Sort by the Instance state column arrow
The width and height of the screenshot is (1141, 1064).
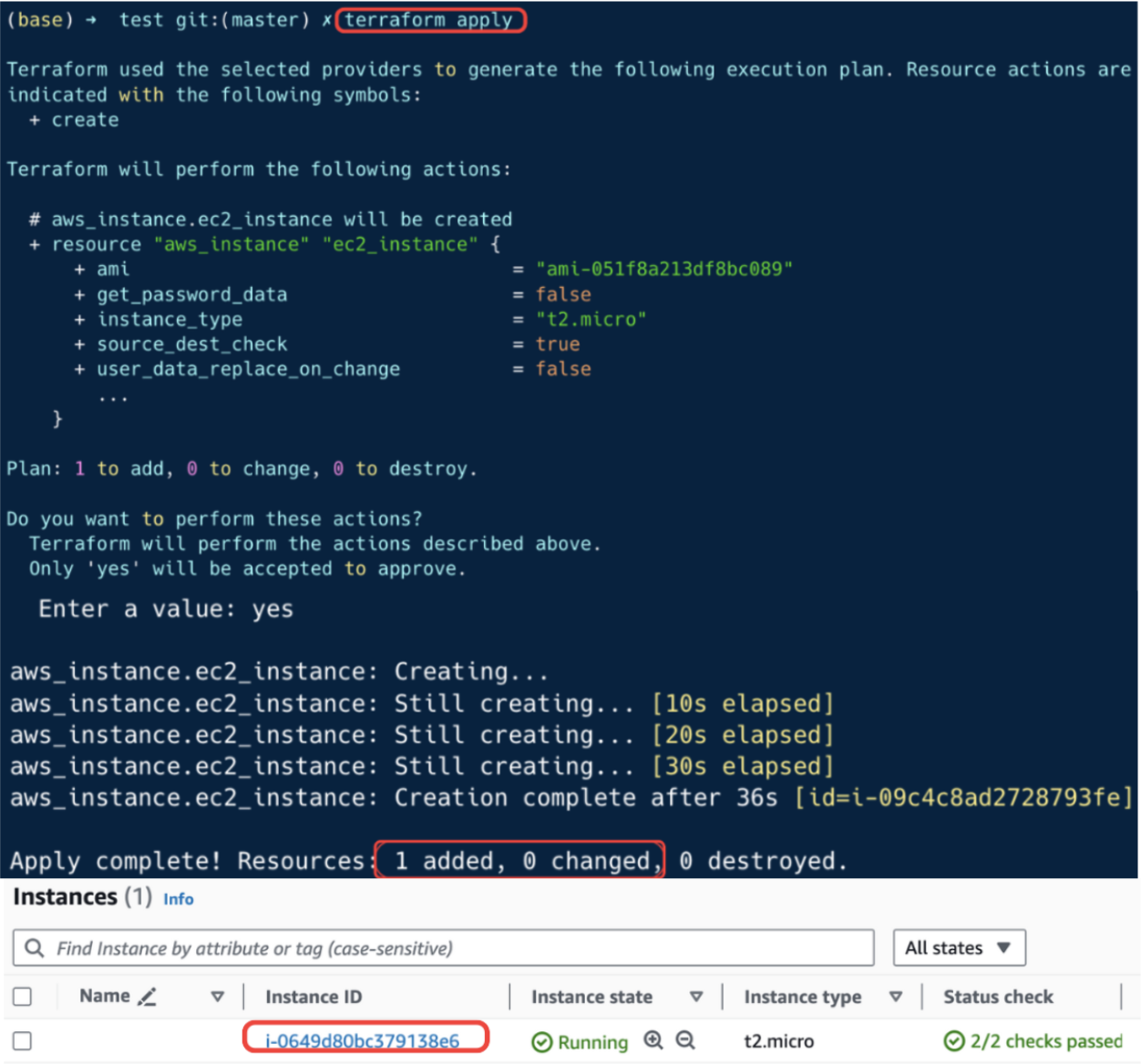tap(696, 997)
